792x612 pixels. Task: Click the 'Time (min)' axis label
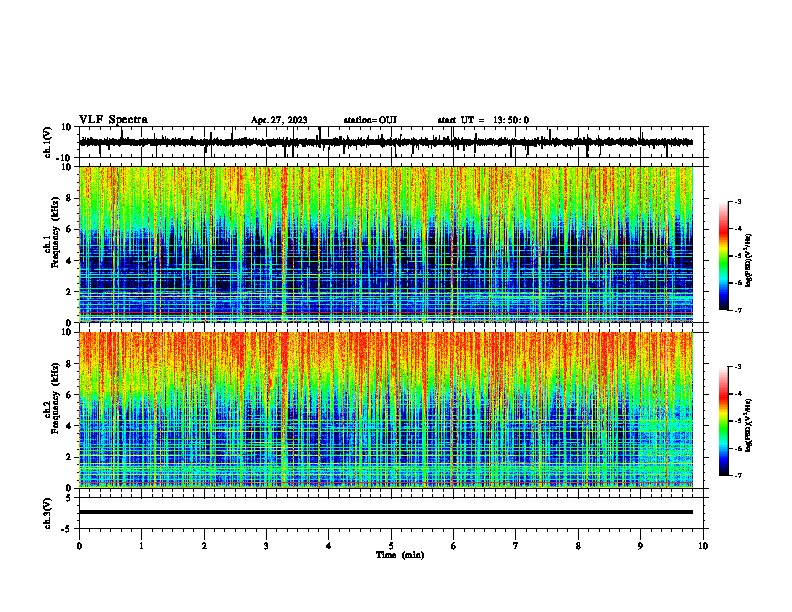tap(400, 555)
